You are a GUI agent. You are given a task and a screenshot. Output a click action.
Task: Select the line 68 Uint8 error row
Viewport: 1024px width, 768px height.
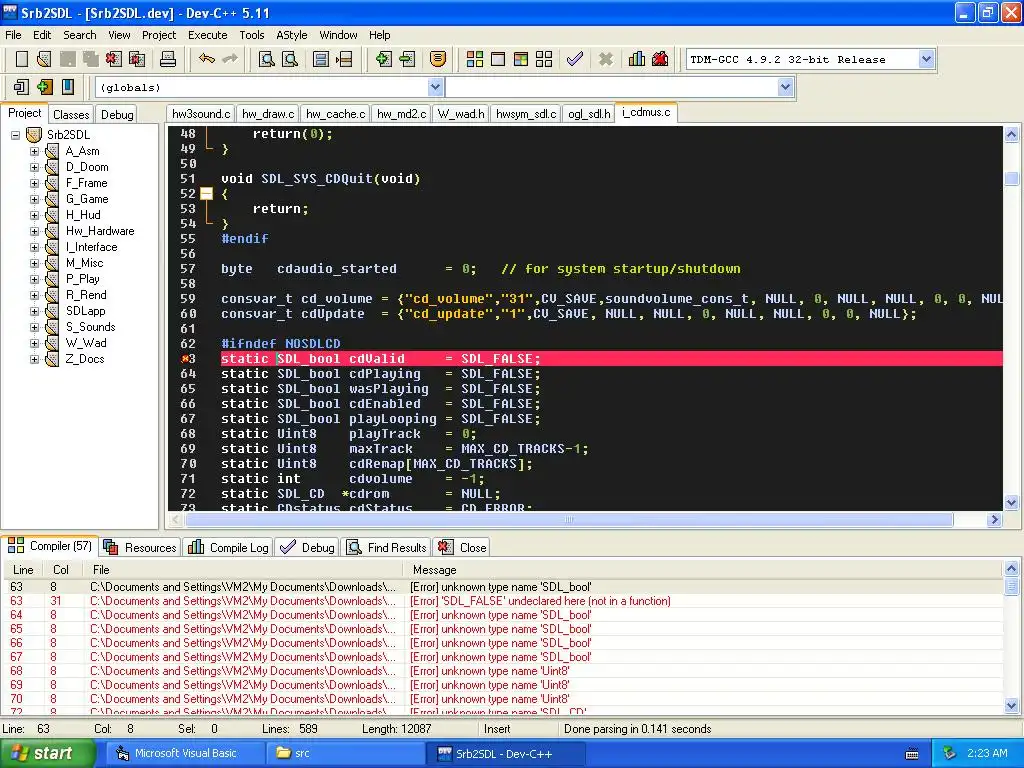pos(504,671)
